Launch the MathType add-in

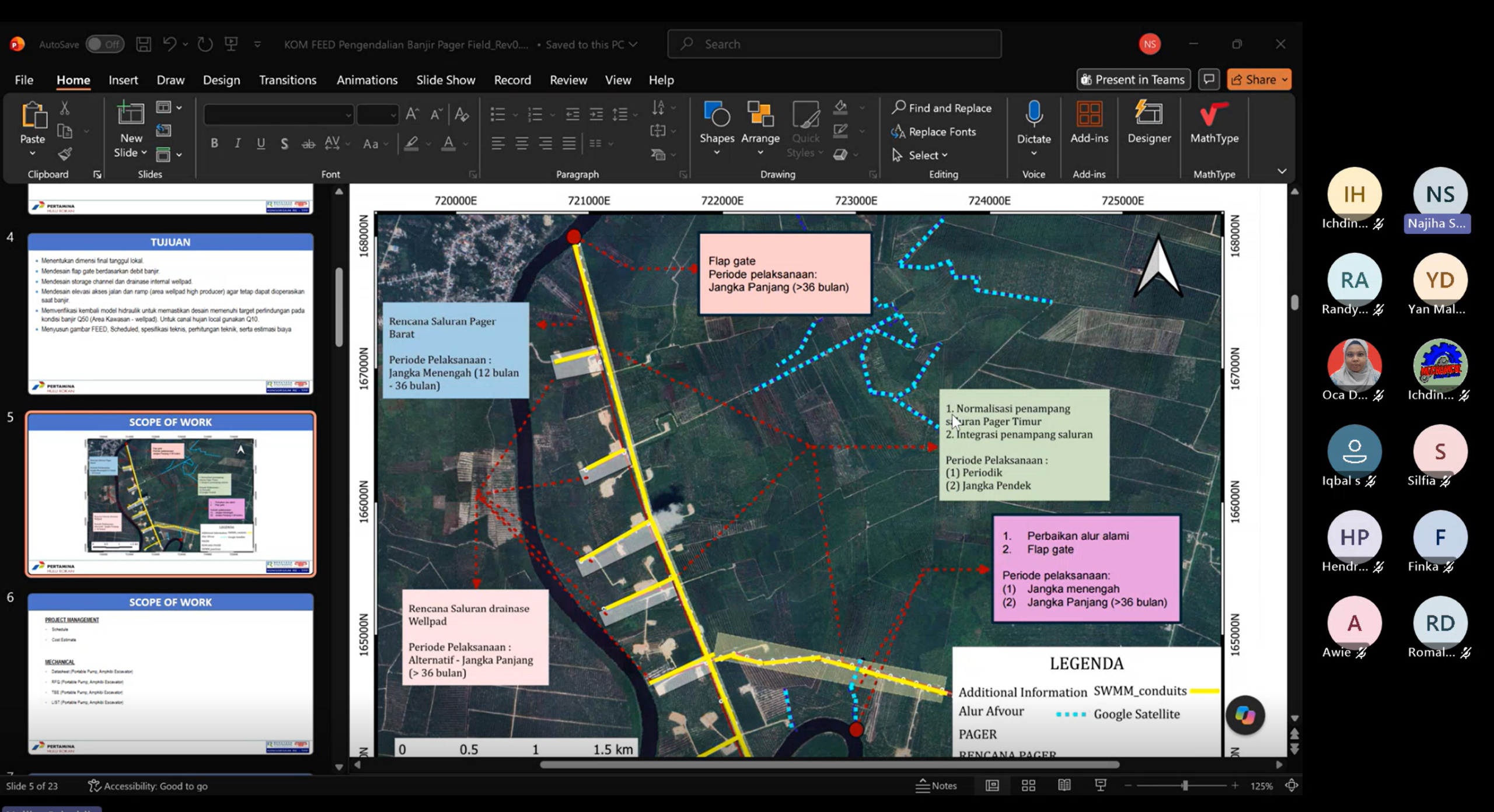tap(1214, 123)
